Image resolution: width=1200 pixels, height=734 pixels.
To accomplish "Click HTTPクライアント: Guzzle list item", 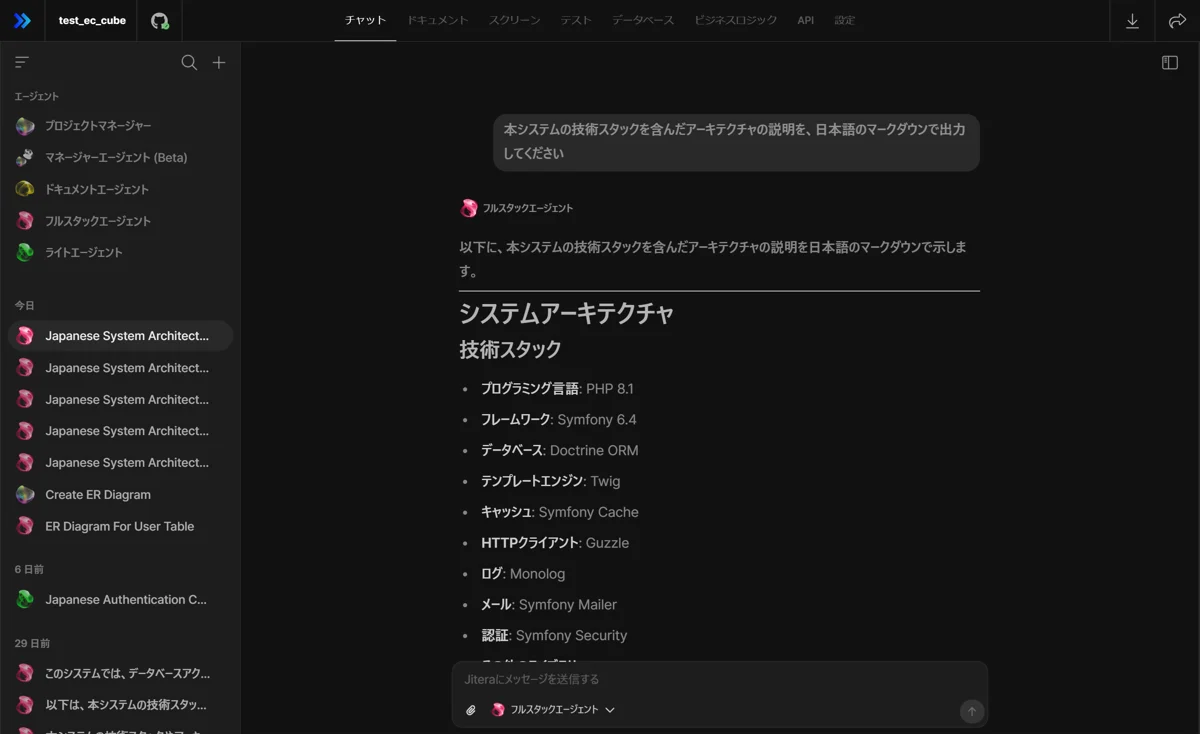I will 555,543.
